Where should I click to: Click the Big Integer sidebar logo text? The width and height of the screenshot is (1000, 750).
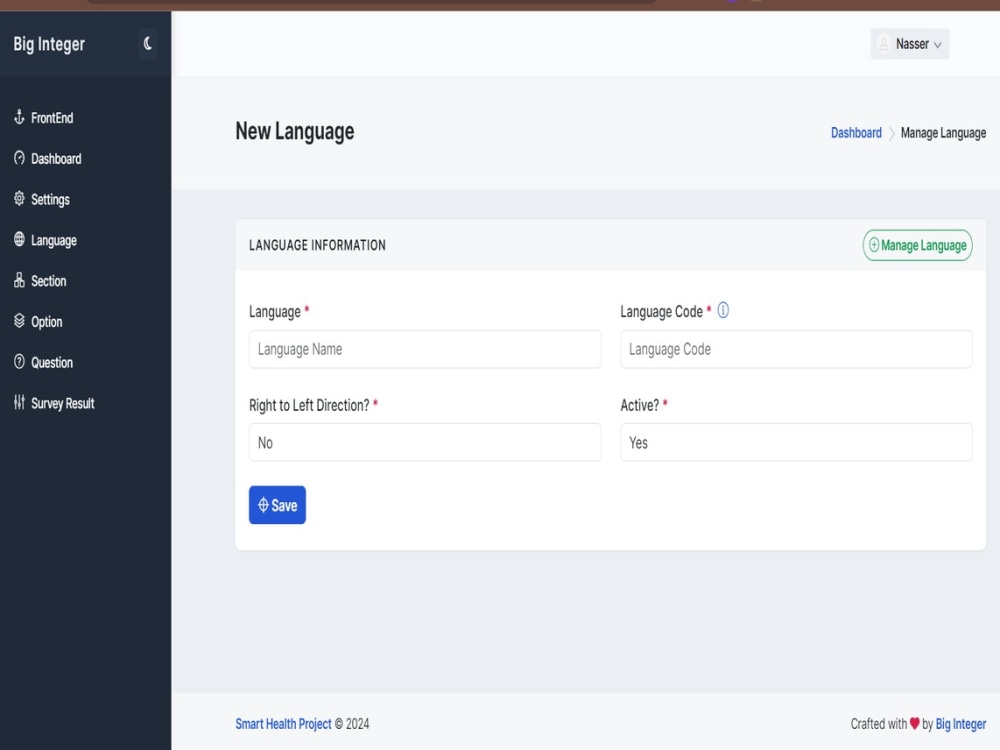(49, 44)
